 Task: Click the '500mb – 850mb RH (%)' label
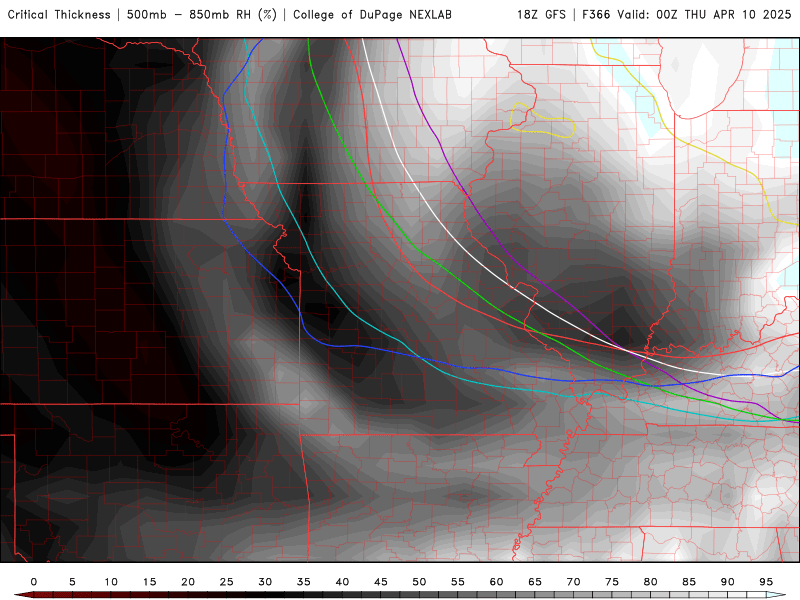point(202,15)
